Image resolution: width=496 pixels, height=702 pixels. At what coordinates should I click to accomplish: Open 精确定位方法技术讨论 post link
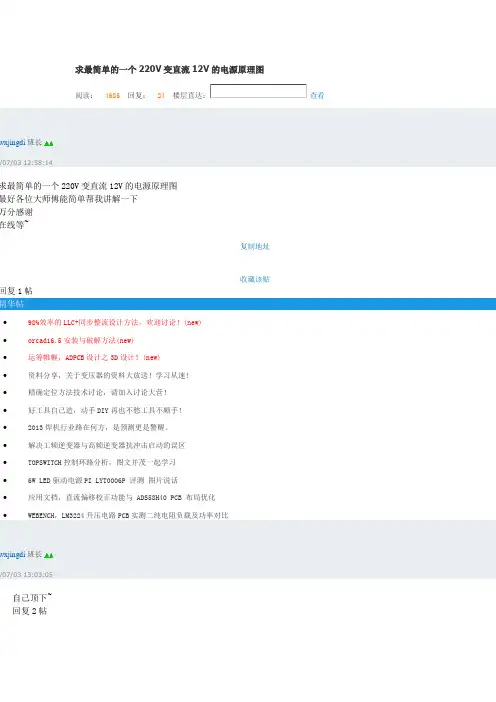(x=98, y=392)
